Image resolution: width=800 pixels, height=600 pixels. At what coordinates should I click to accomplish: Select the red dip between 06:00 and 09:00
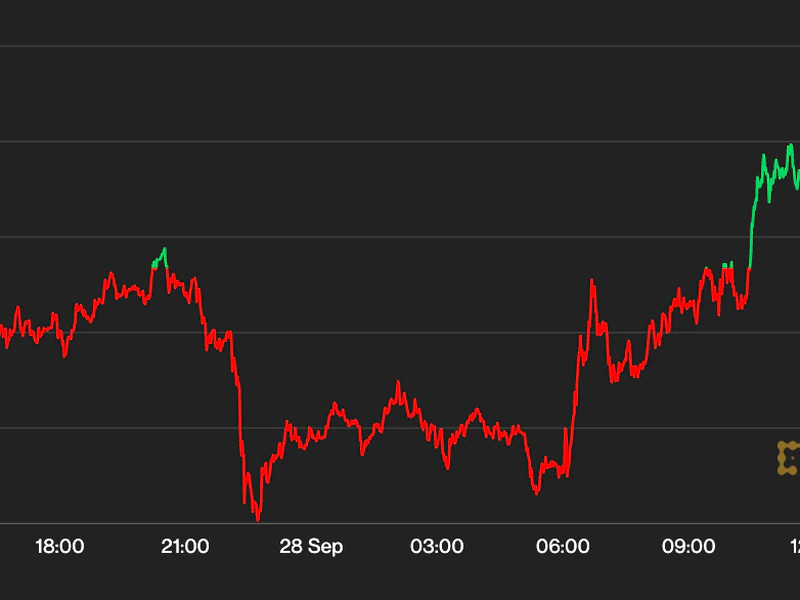613,379
